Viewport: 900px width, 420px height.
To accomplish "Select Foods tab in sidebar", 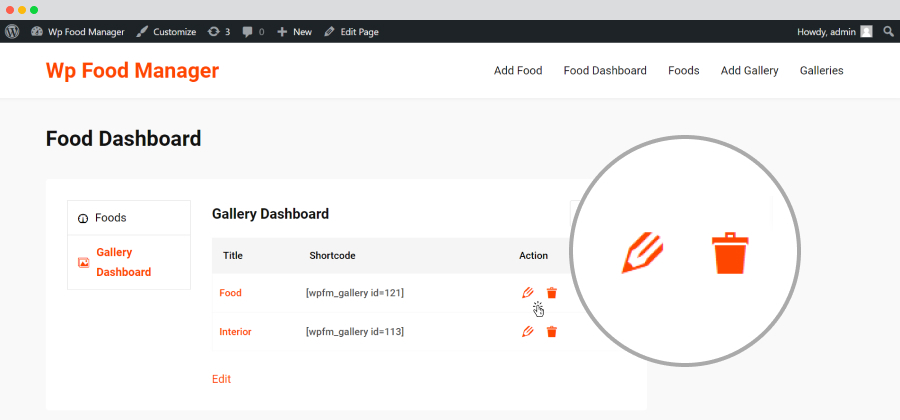I will click(x=129, y=218).
